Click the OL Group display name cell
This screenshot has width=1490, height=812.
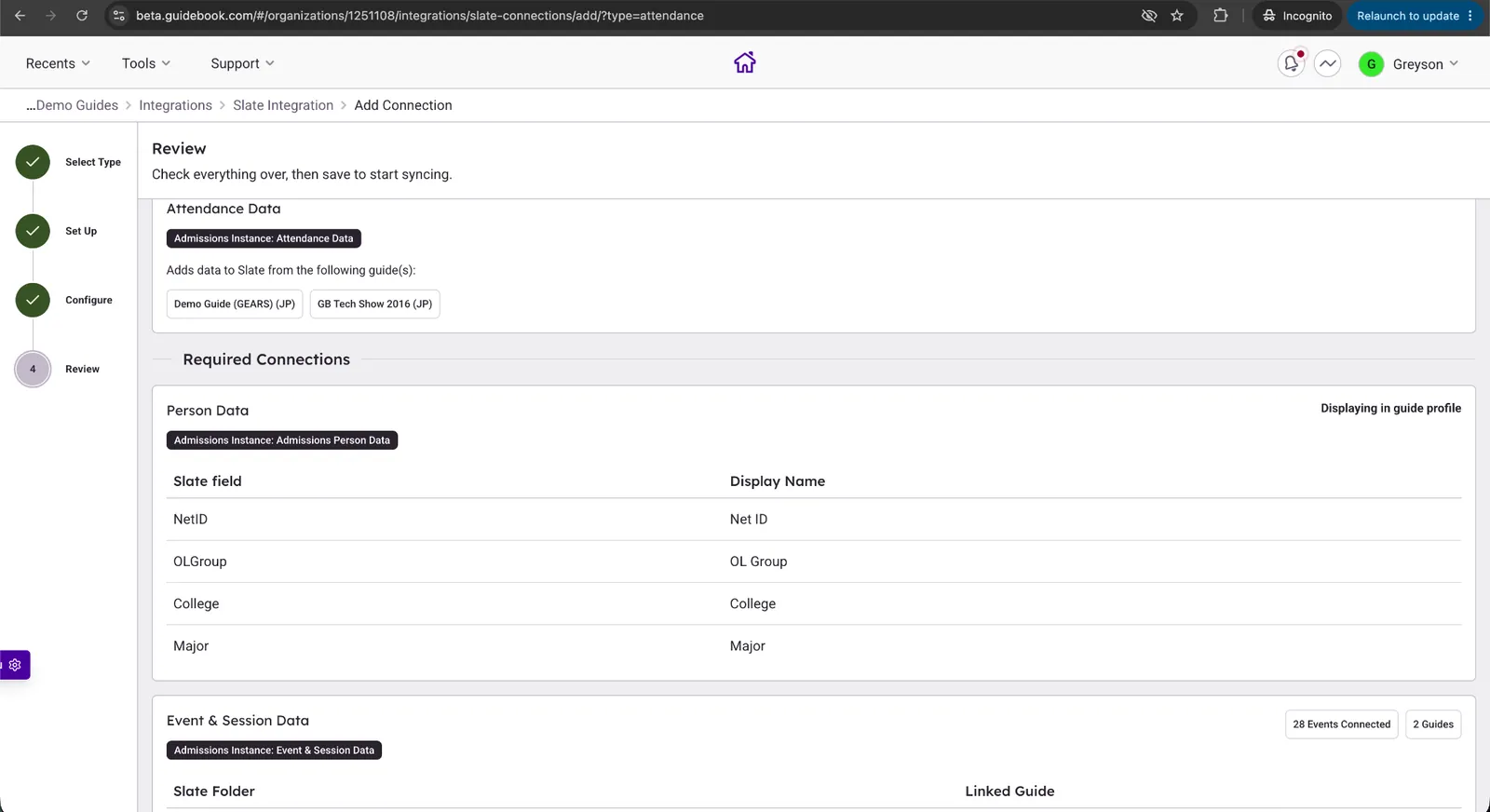click(759, 562)
